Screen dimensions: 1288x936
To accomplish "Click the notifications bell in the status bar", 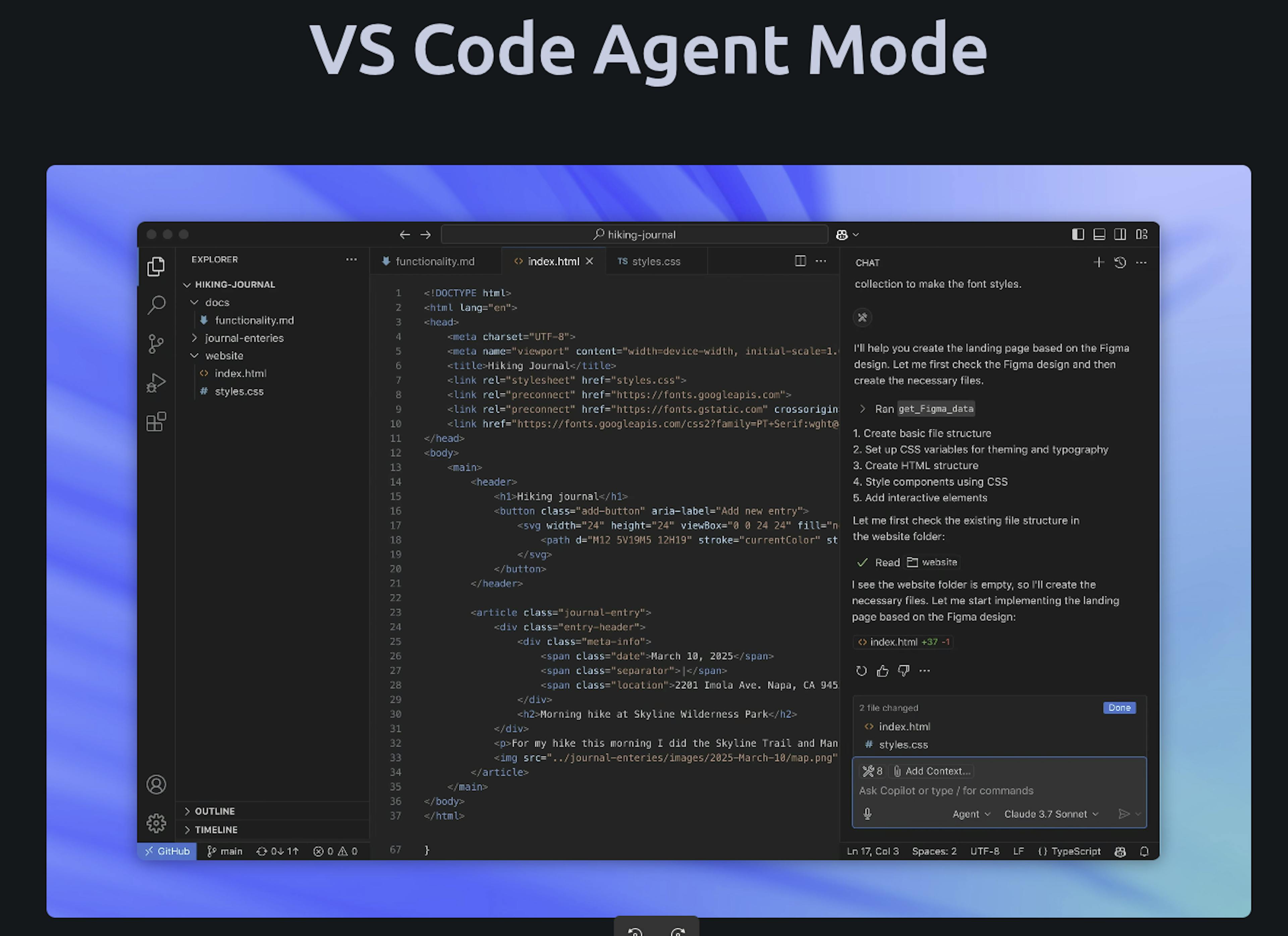I will click(1145, 851).
